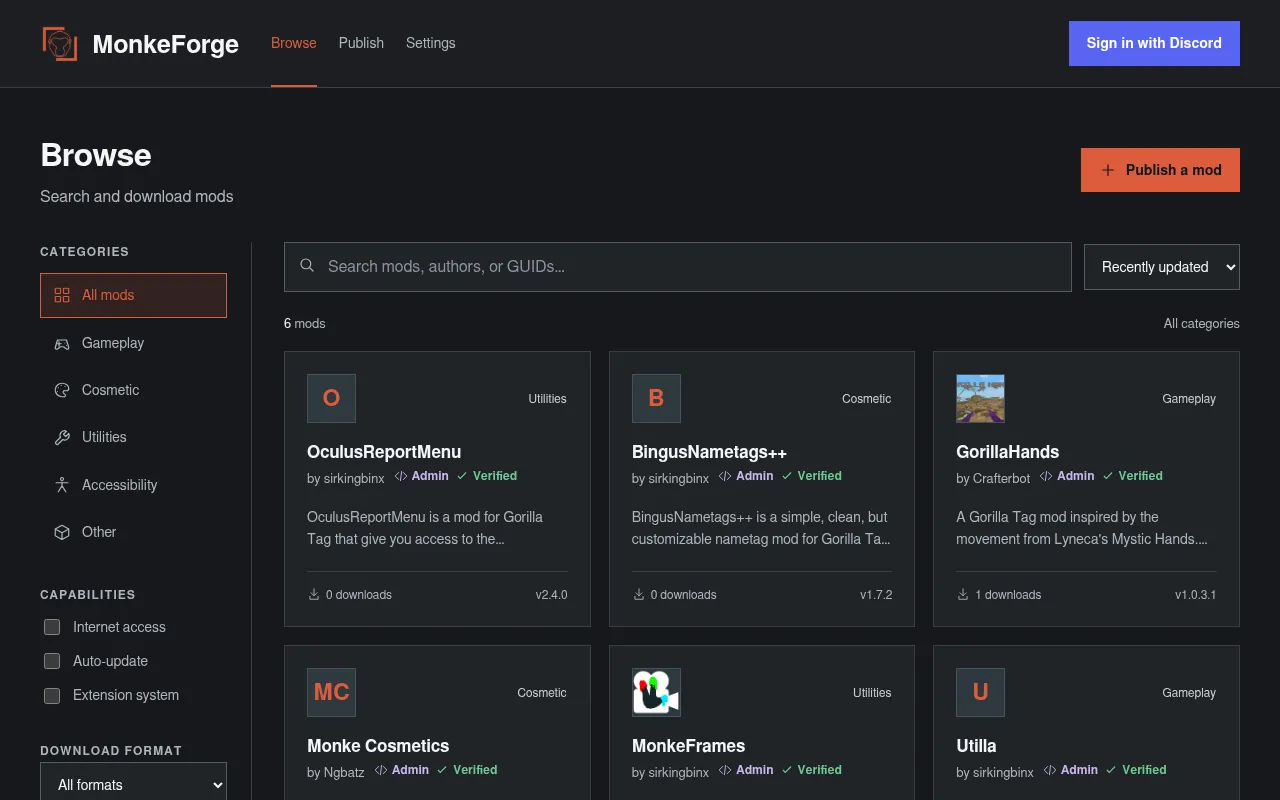Check the Extension system option
Screen dimensions: 1280x800
pyautogui.click(x=52, y=695)
